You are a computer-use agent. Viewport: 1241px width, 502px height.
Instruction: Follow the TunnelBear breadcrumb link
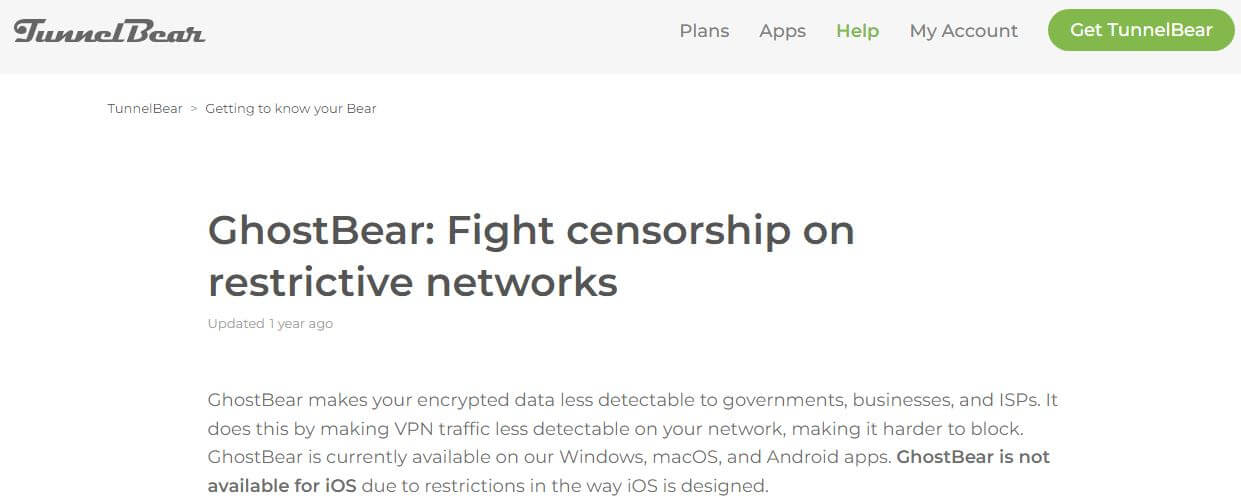click(145, 108)
